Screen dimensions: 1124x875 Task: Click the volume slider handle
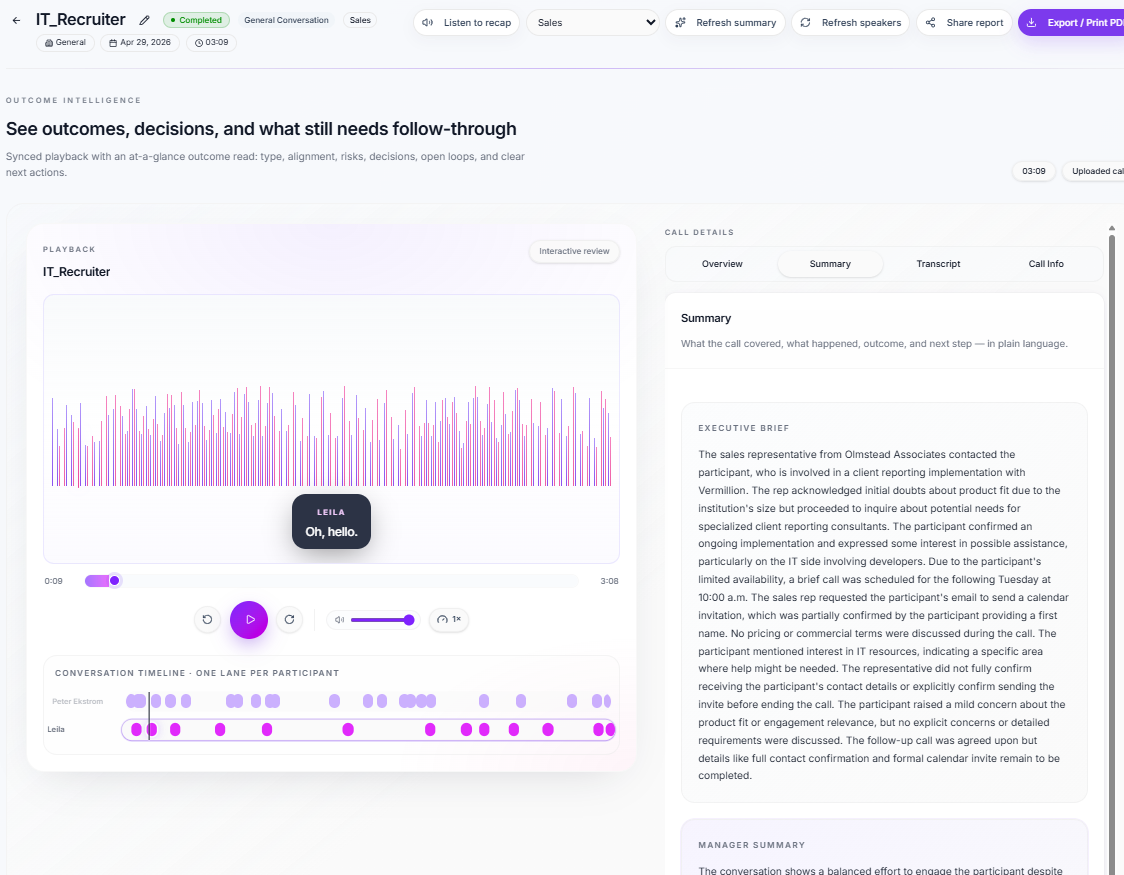409,620
